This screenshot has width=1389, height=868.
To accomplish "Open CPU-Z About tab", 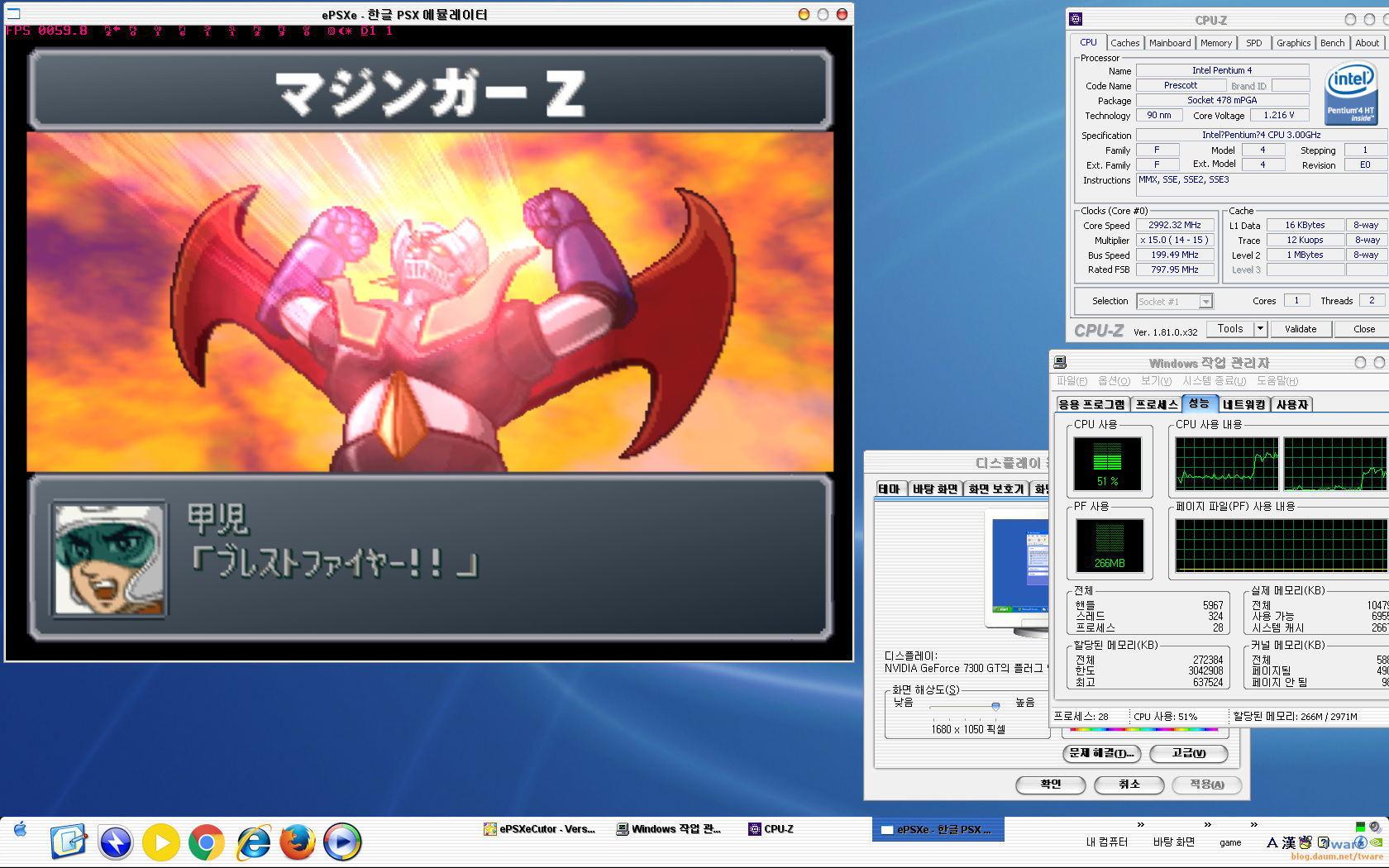I will [x=1367, y=43].
